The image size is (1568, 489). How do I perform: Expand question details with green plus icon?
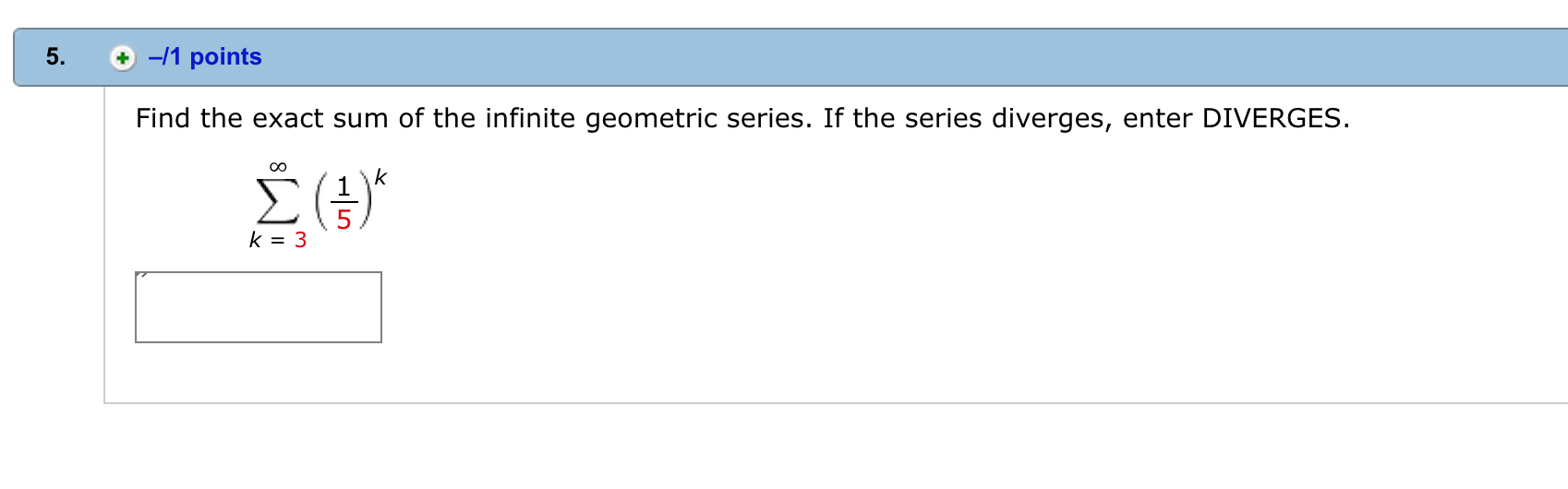point(122,58)
